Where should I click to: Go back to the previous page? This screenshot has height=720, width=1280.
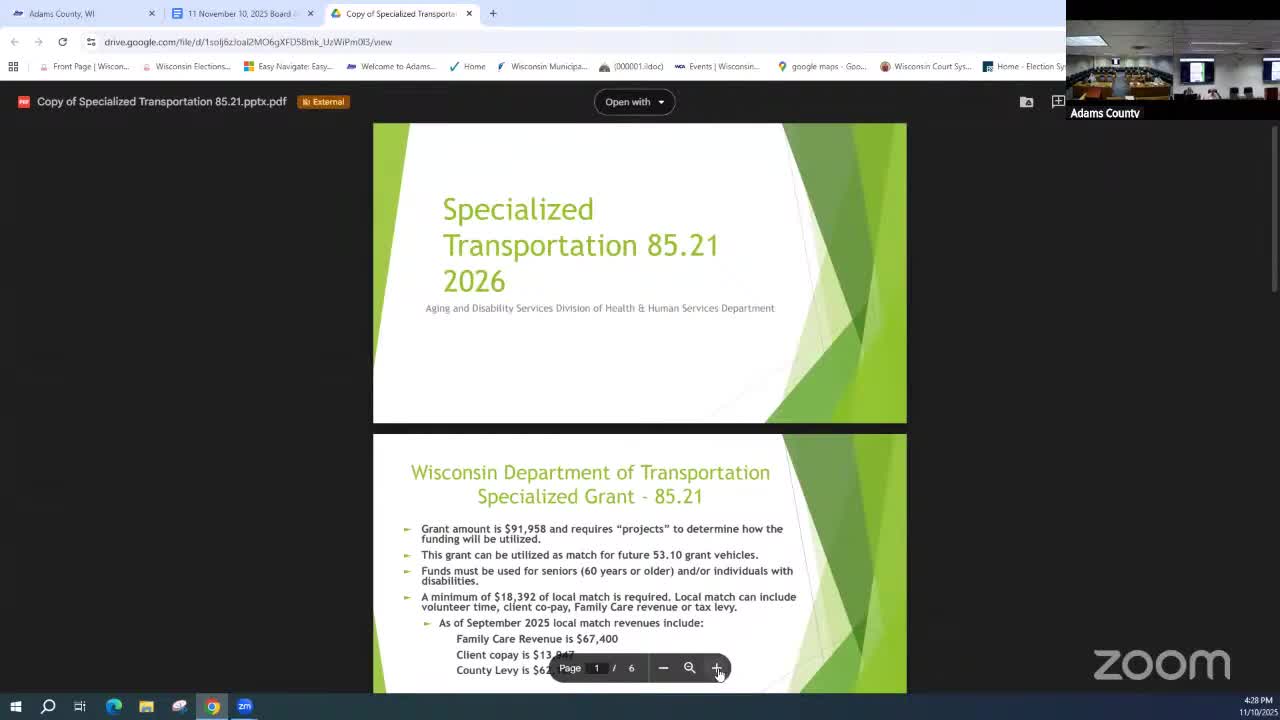click(14, 42)
